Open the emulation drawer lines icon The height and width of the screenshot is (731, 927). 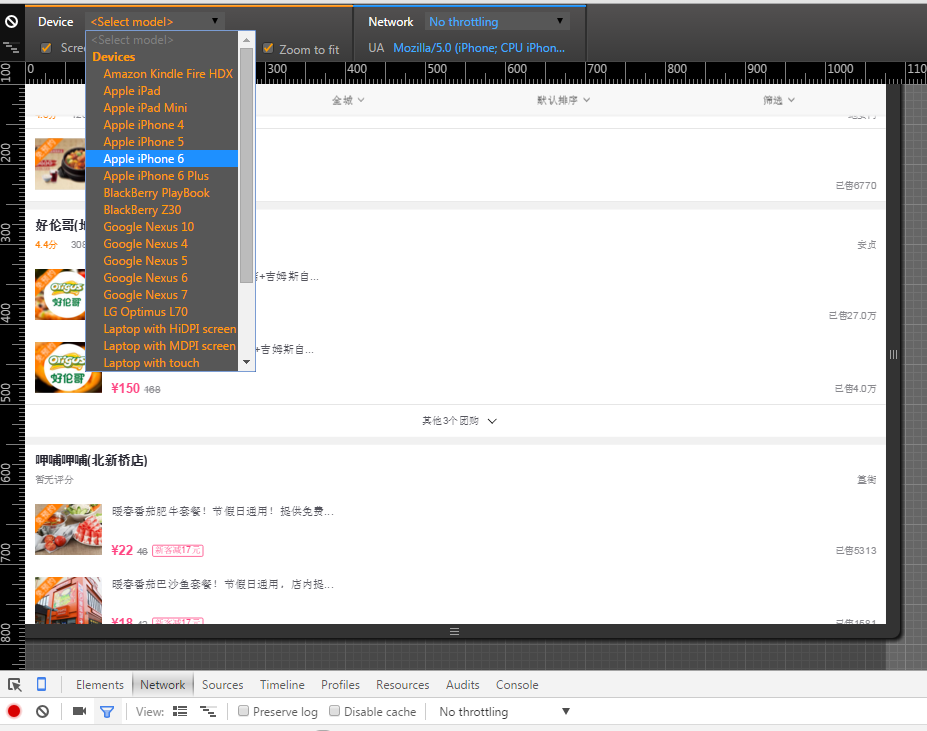[x=11, y=47]
